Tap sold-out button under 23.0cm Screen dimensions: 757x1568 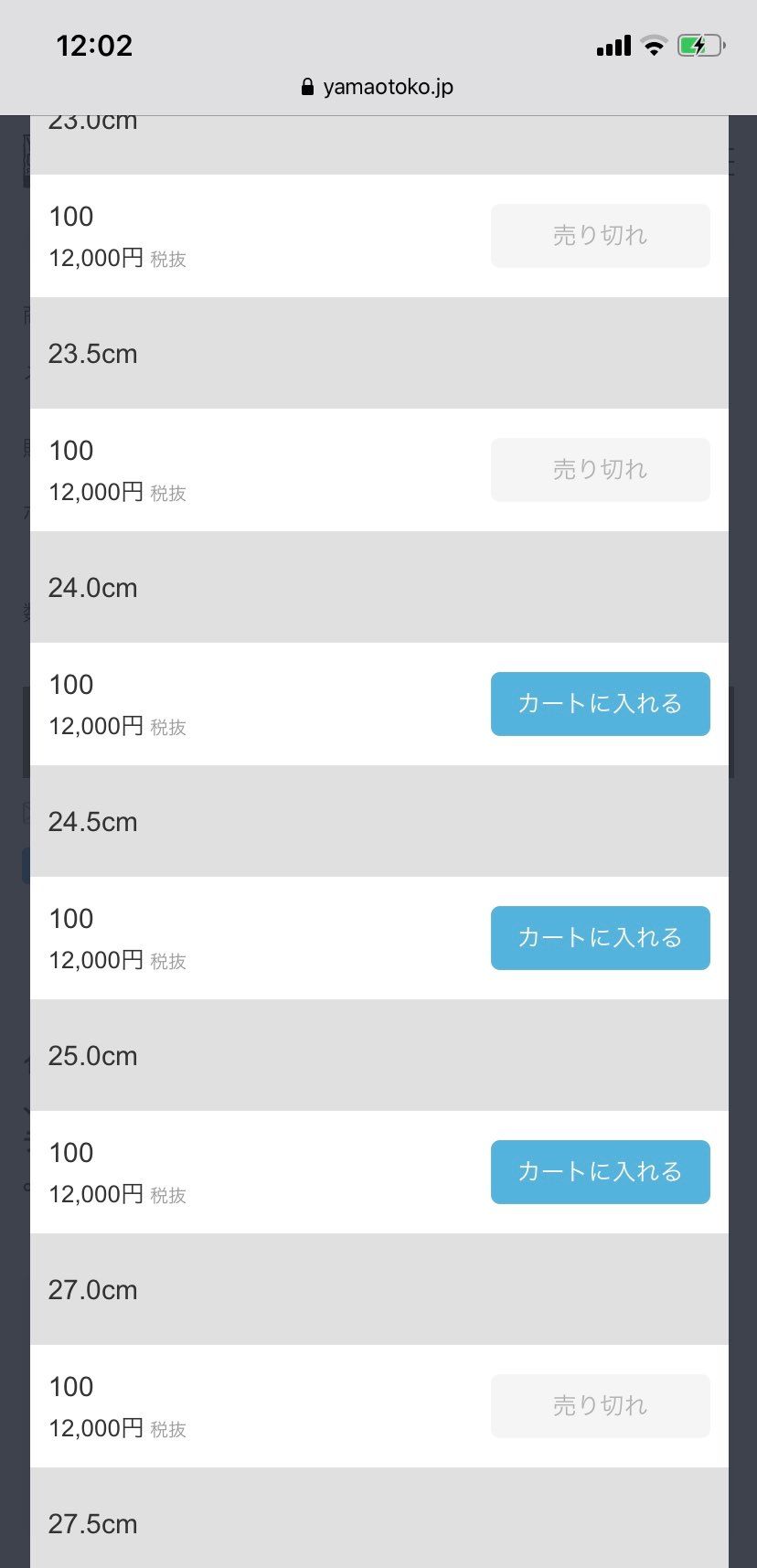pos(601,236)
